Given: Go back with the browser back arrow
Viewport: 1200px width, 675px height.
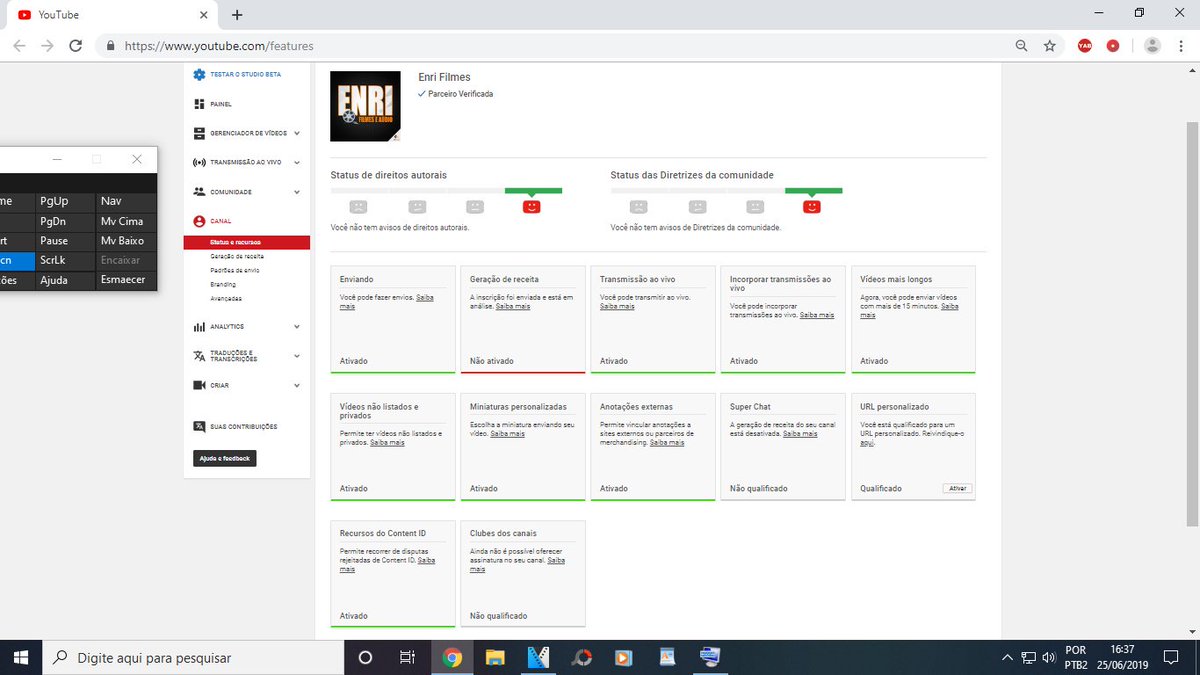Looking at the screenshot, I should click(x=19, y=46).
